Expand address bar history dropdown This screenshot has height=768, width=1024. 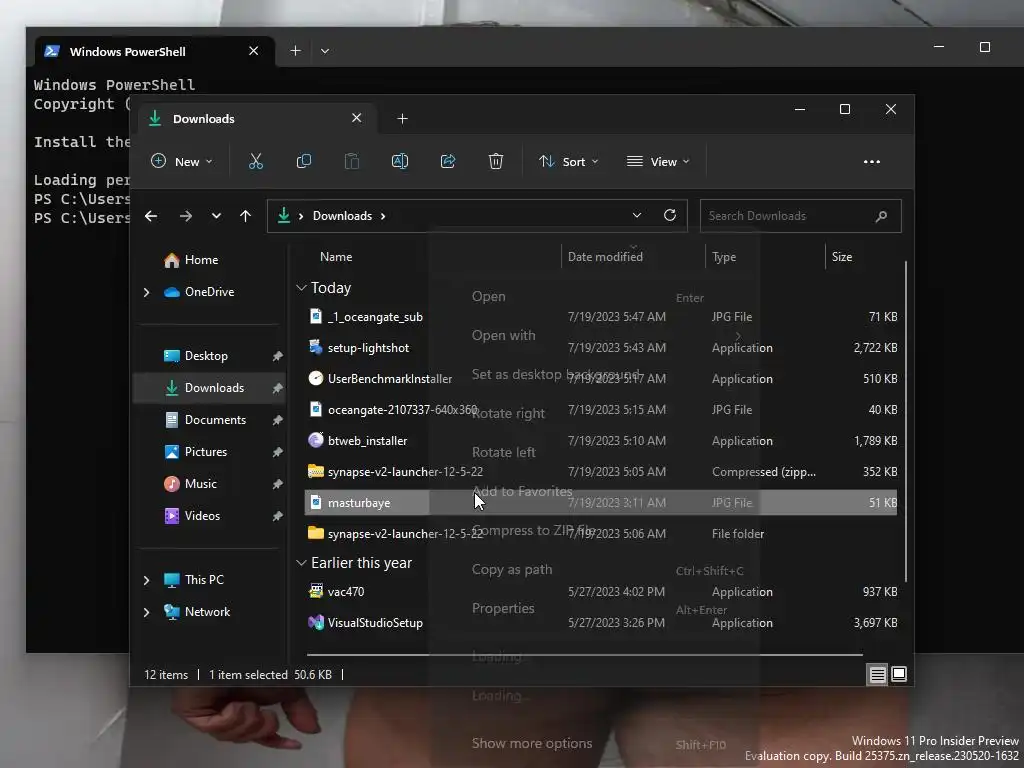click(x=637, y=216)
